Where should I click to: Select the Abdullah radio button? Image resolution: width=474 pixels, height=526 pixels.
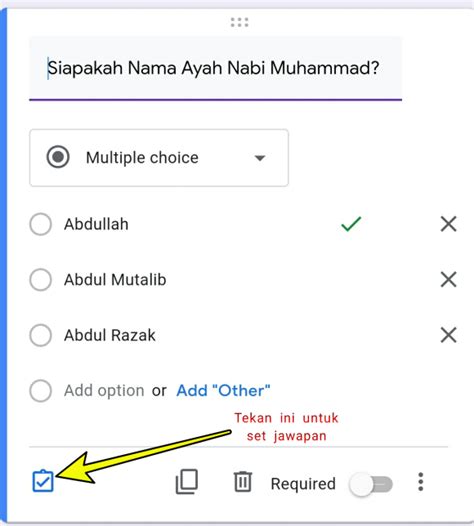41,224
